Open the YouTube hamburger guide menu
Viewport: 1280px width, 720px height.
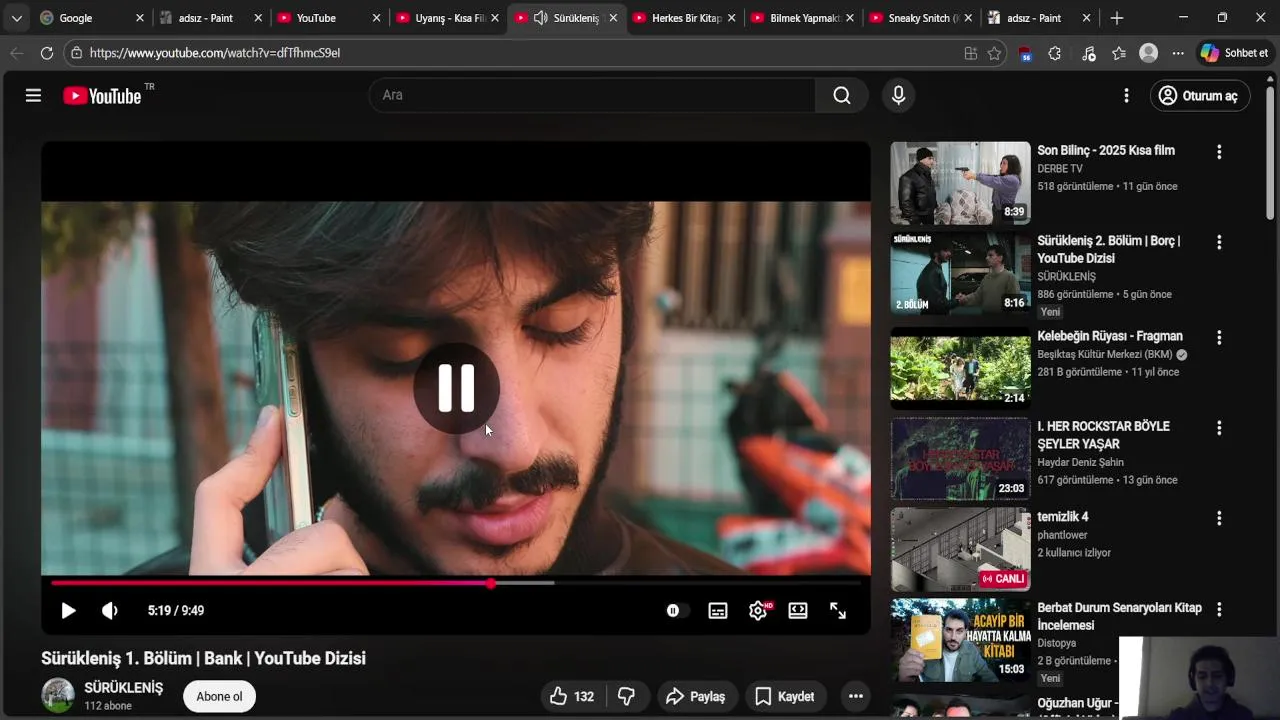tap(33, 95)
